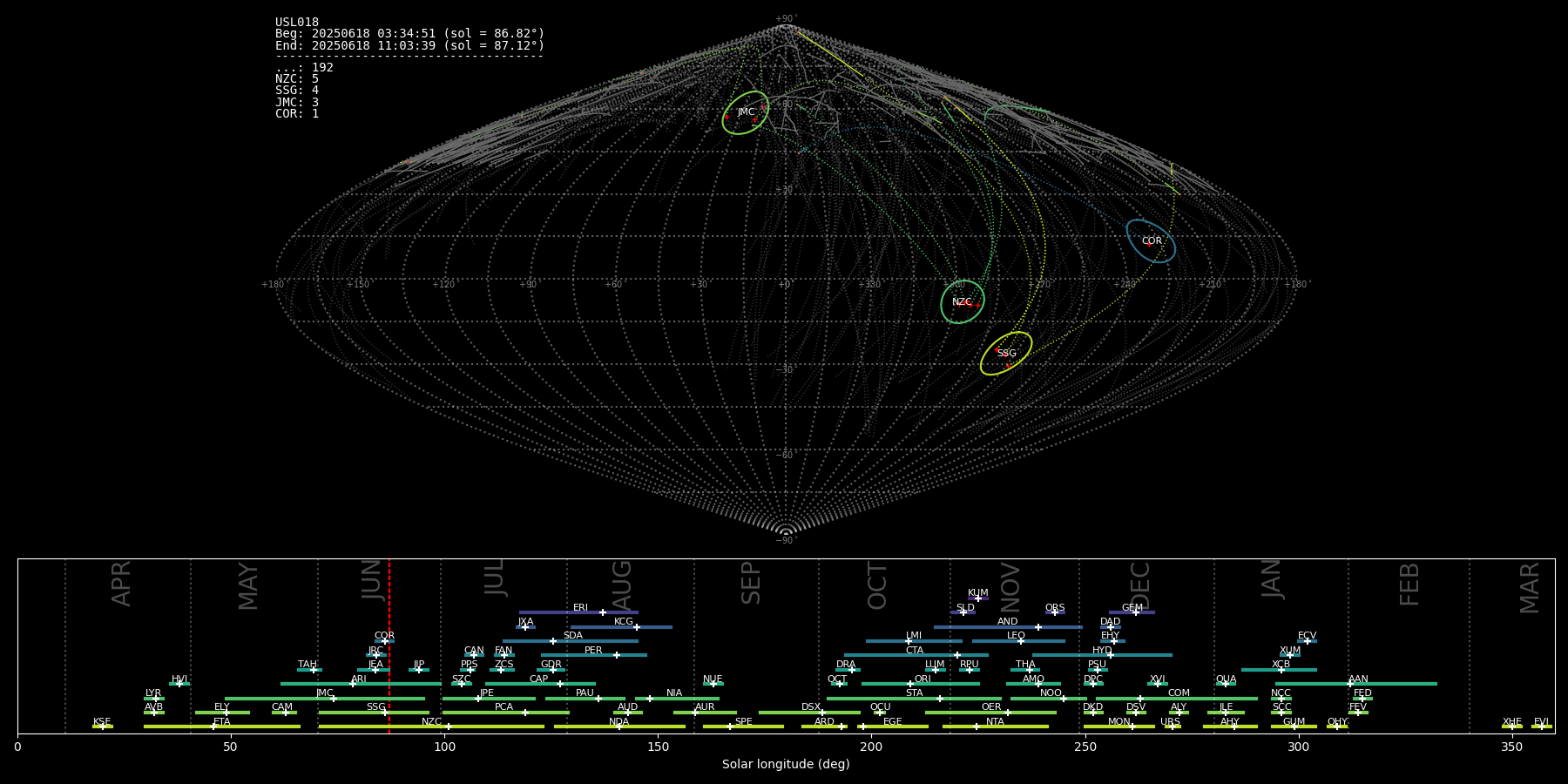Click the SSG radiant label in yellow ellipse
The image size is (1568, 784).
[x=1006, y=354]
